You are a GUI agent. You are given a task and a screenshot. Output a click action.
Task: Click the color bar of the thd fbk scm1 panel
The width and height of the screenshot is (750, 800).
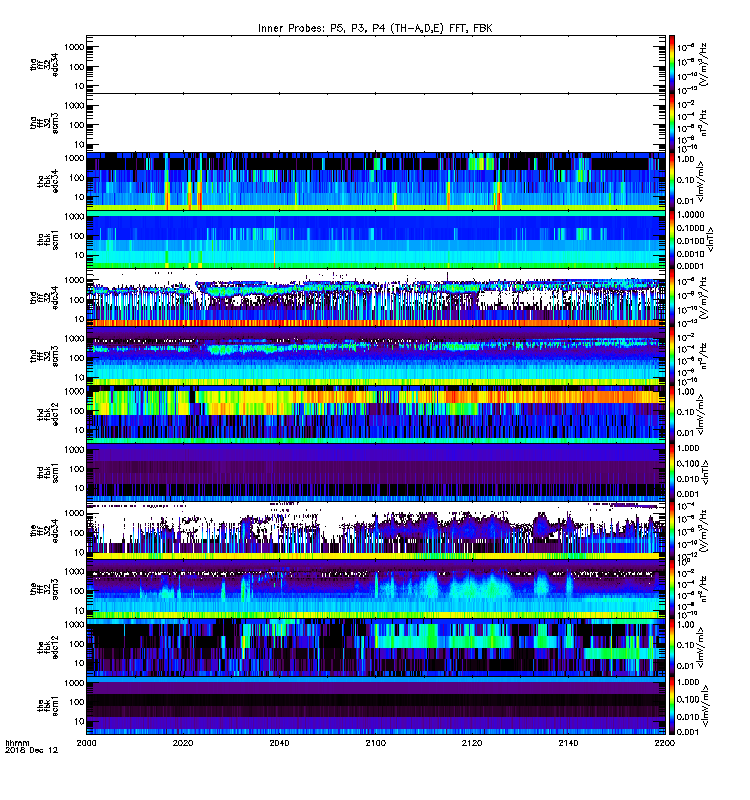(672, 472)
